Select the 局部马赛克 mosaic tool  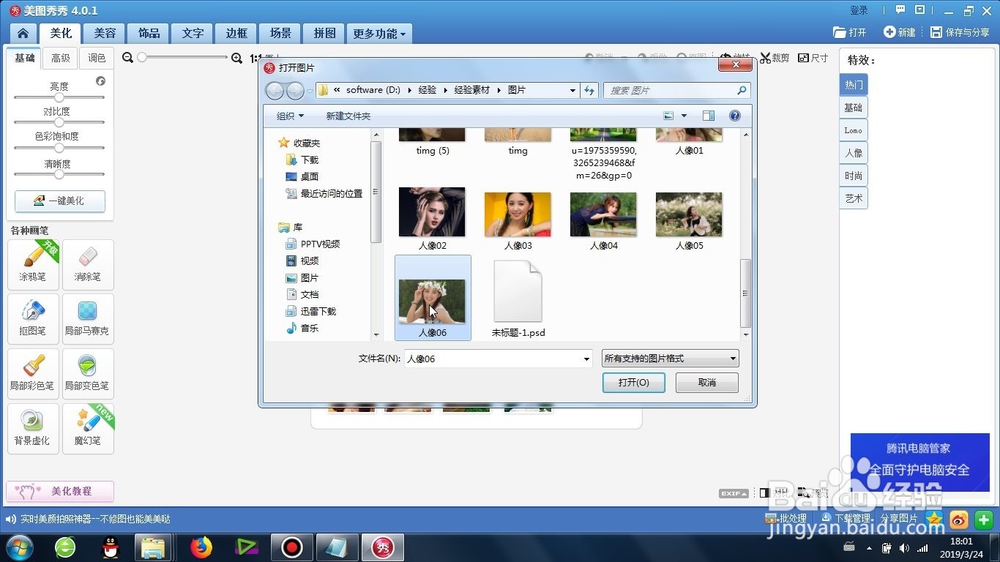[x=88, y=318]
